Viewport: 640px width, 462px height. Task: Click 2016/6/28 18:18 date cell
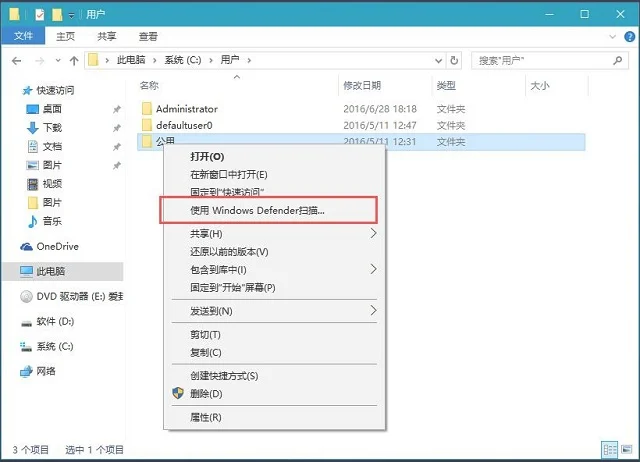coord(380,109)
